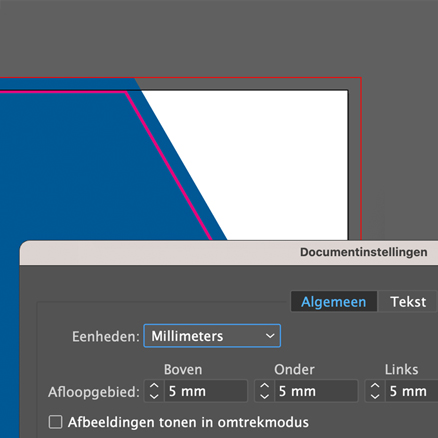Click the Afloopgebied label
Viewport: 438px width, 438px height.
pyautogui.click(x=94, y=392)
